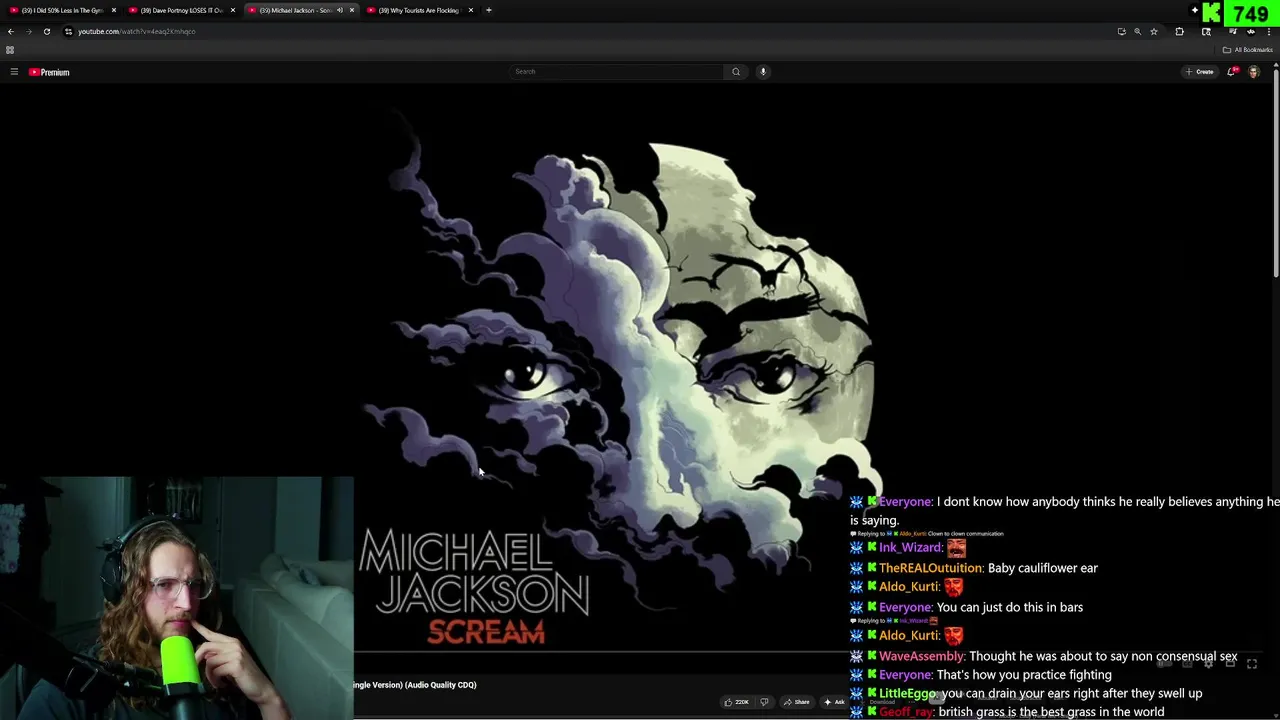Click username Ink_Wizard in chat
Viewport: 1280px width, 720px height.
[x=910, y=548]
